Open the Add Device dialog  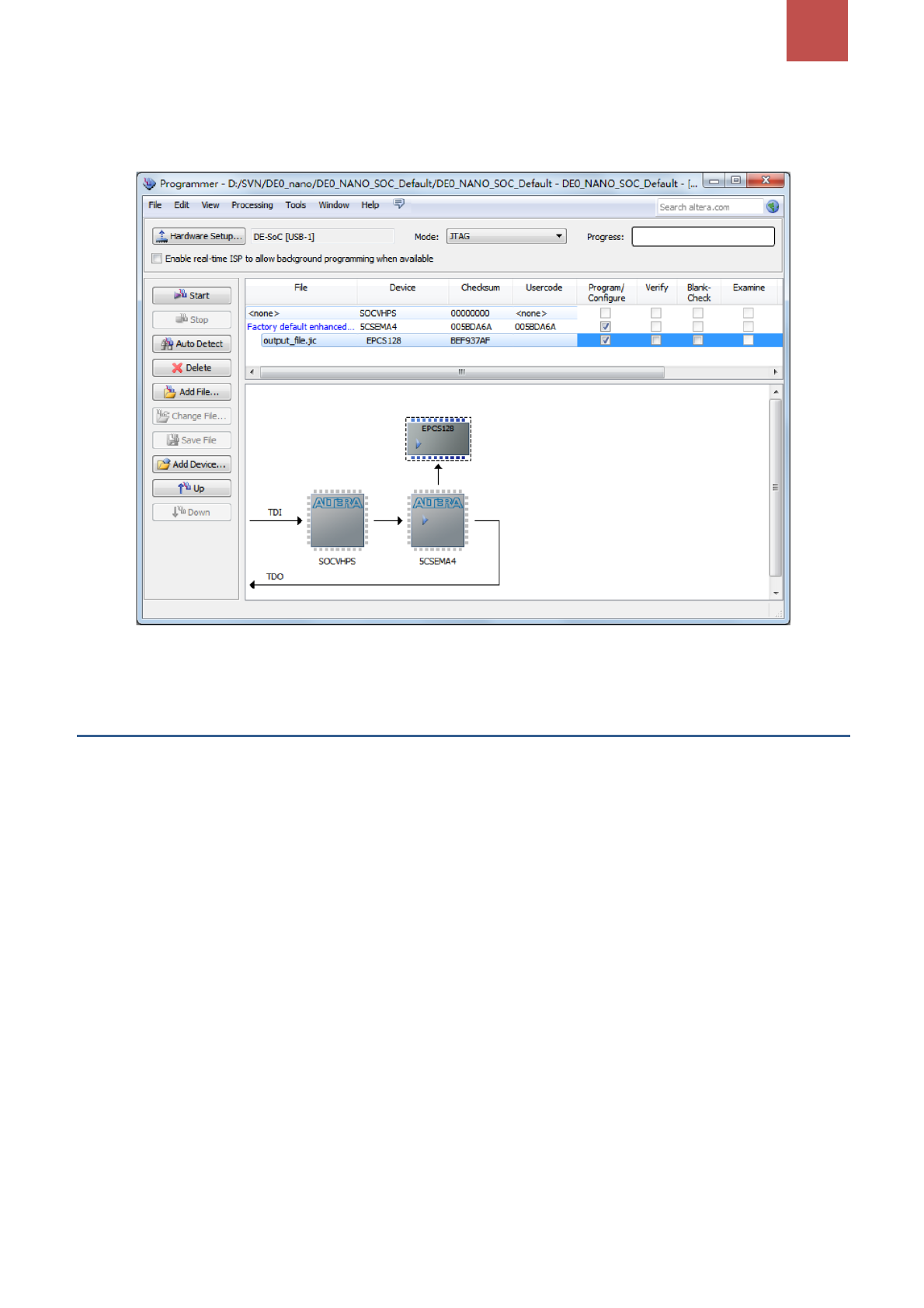(192, 464)
